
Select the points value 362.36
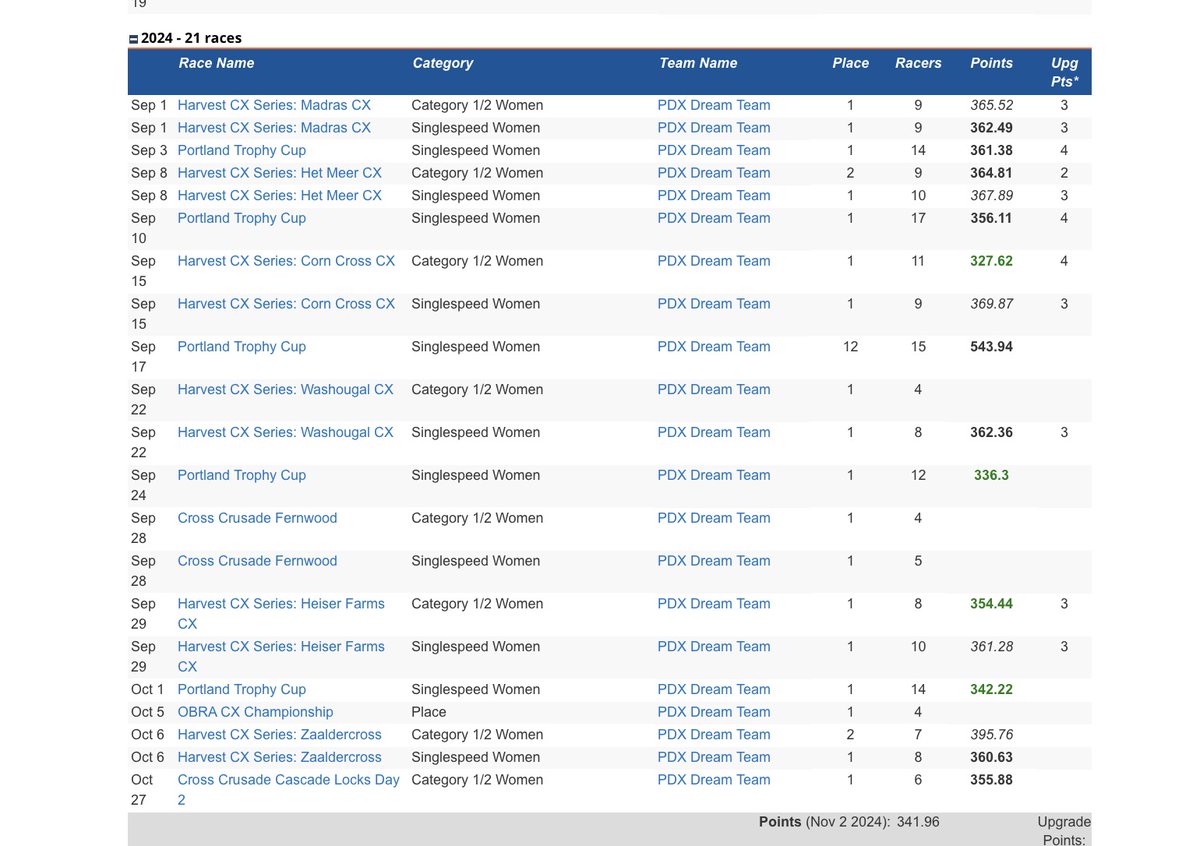[x=992, y=433]
